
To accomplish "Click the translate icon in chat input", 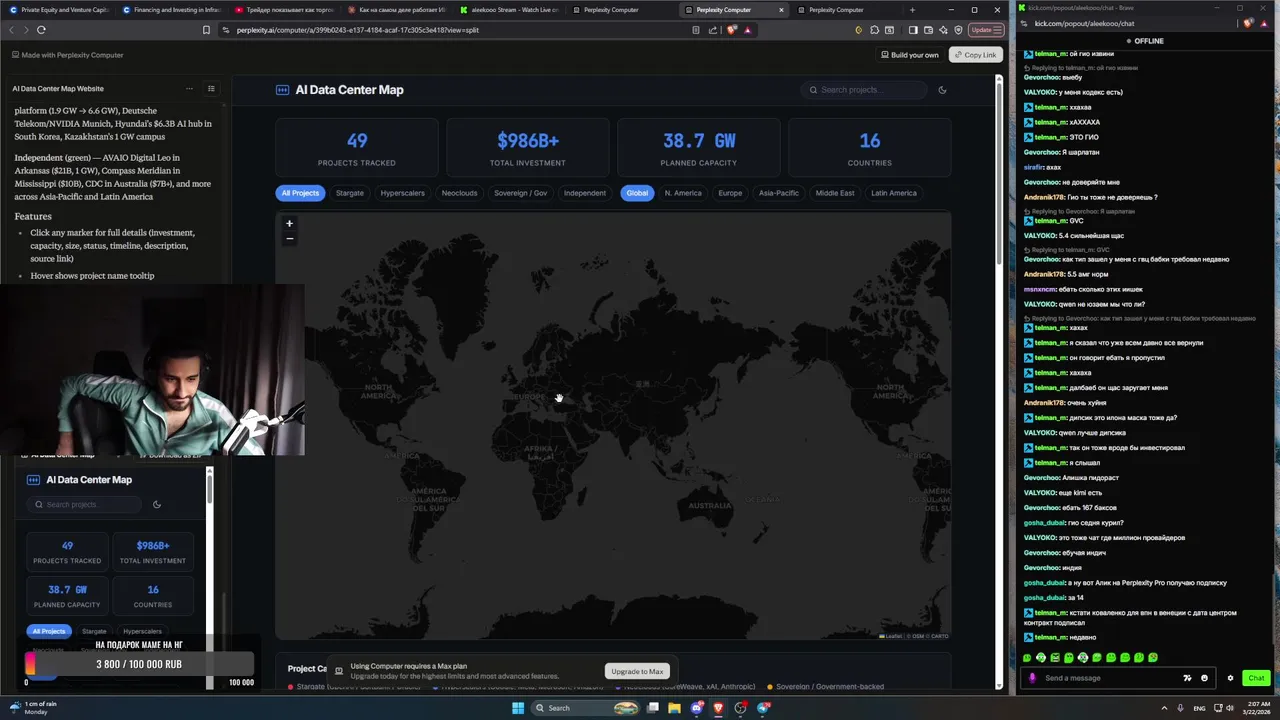I will [1187, 678].
